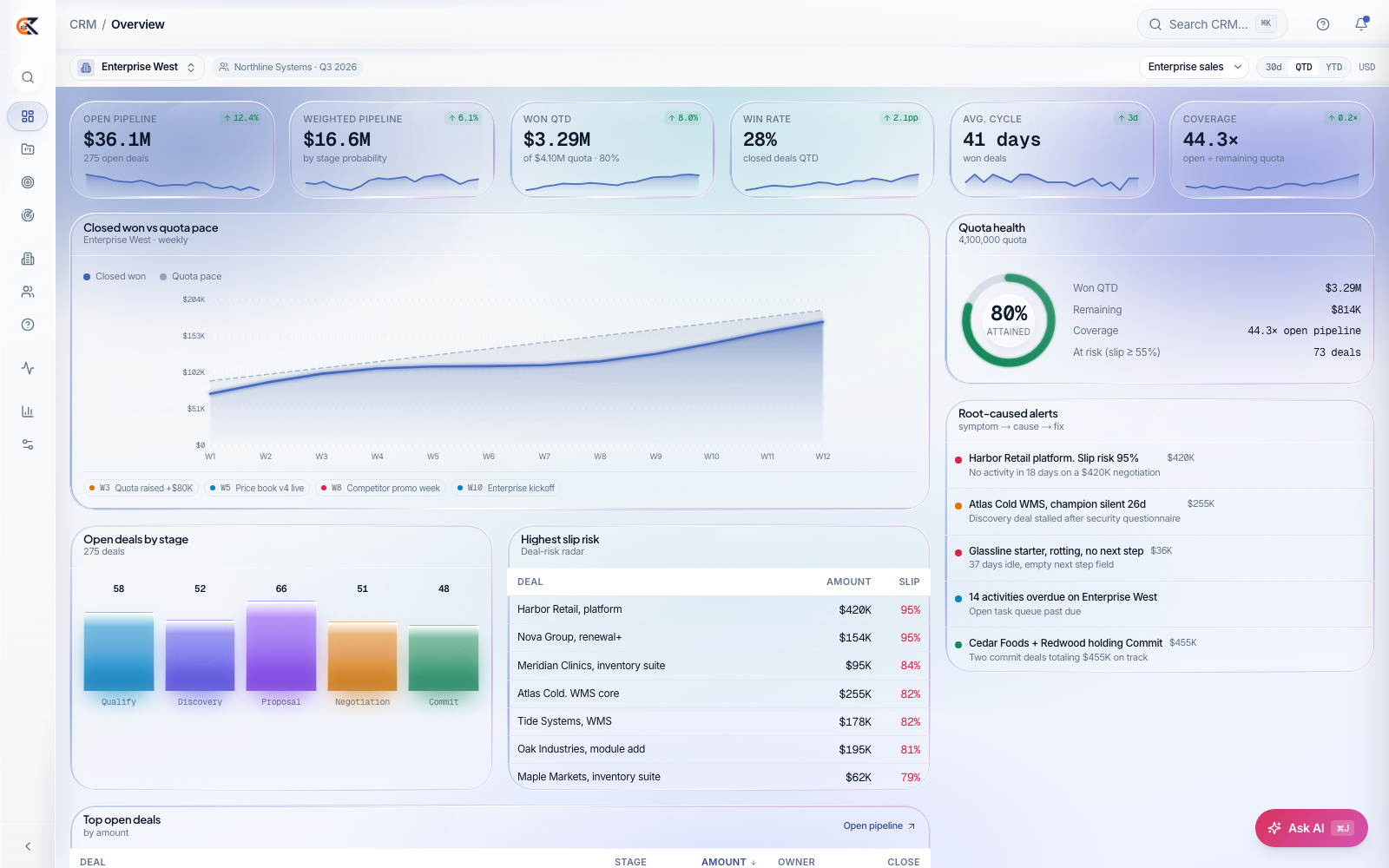The height and width of the screenshot is (868, 1389).
Task: Open the Oak Industries, module add row
Action: (719, 749)
